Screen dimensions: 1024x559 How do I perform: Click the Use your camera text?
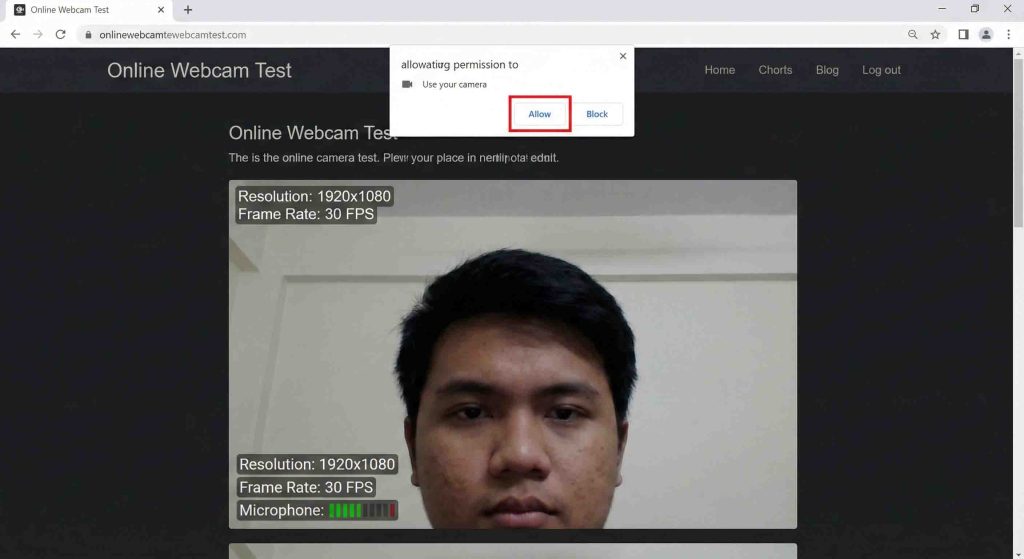click(454, 84)
